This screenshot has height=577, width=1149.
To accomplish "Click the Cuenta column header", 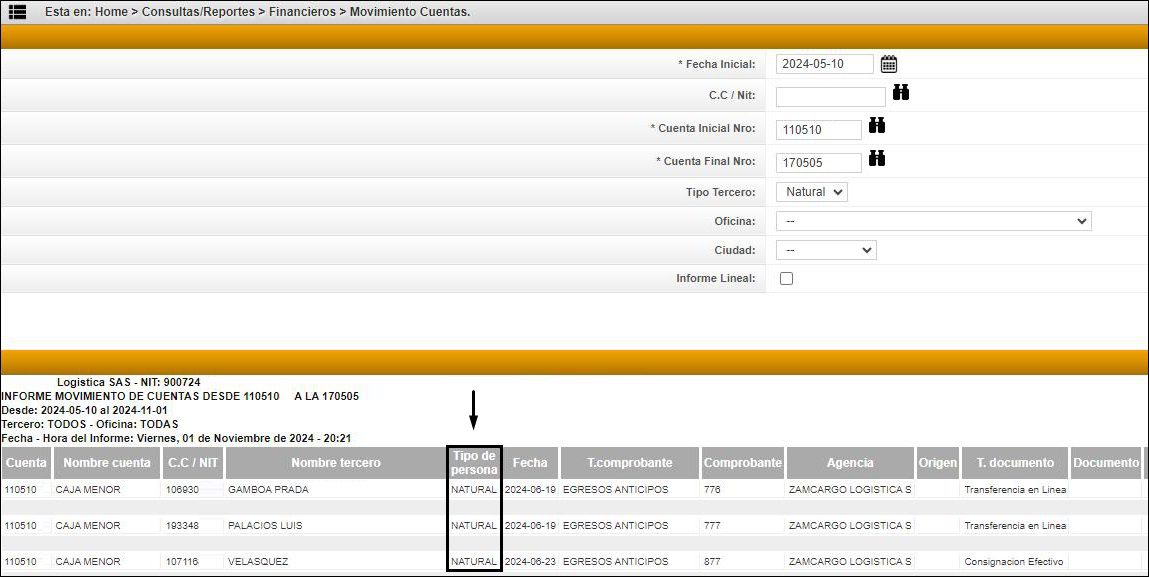I will point(26,463).
